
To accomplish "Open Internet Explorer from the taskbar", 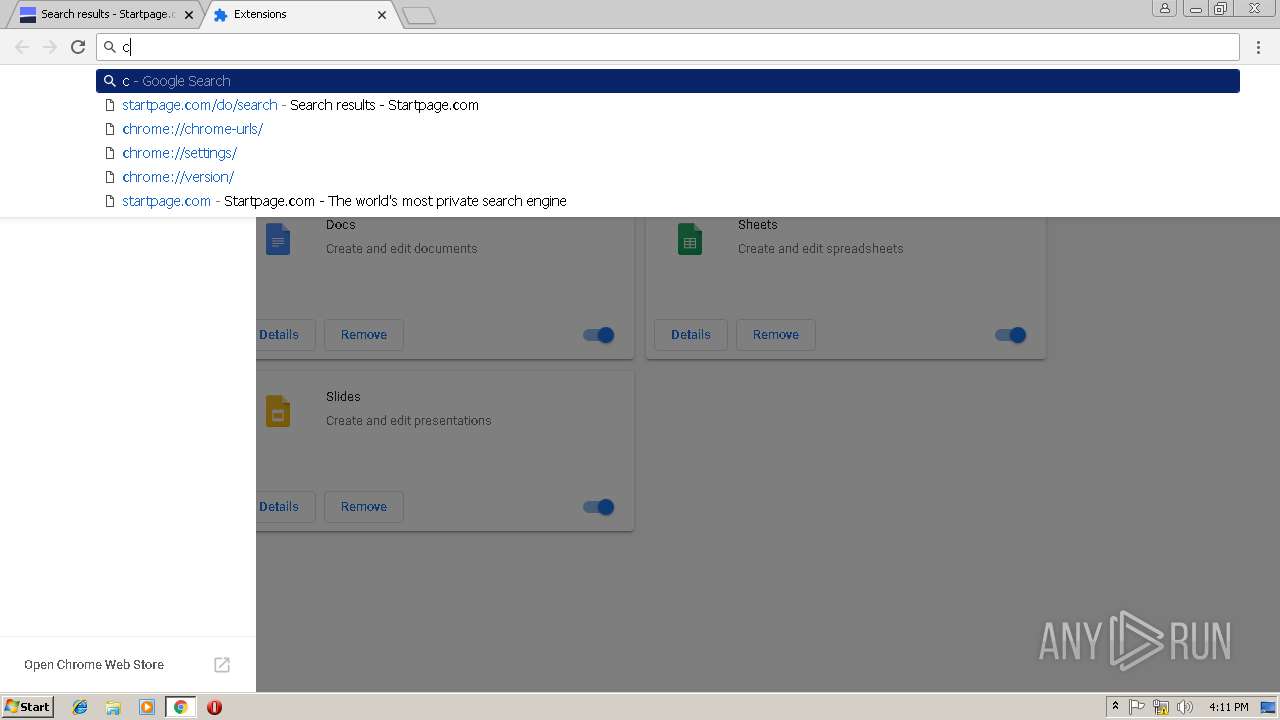I will pyautogui.click(x=80, y=707).
